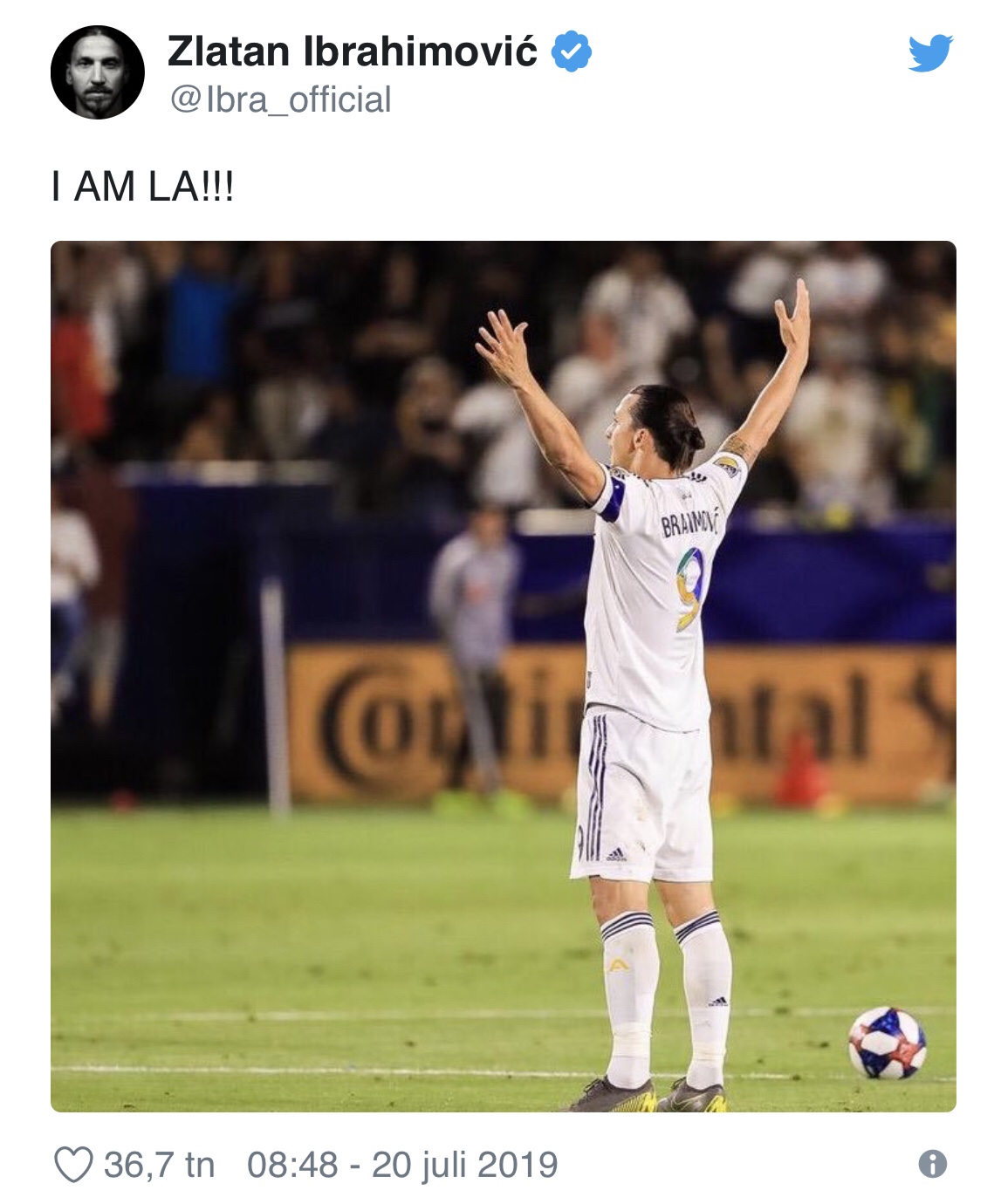Viewport: 1001px width, 1204px height.
Task: Open Zlatan's round profile avatar
Action: pos(98,72)
